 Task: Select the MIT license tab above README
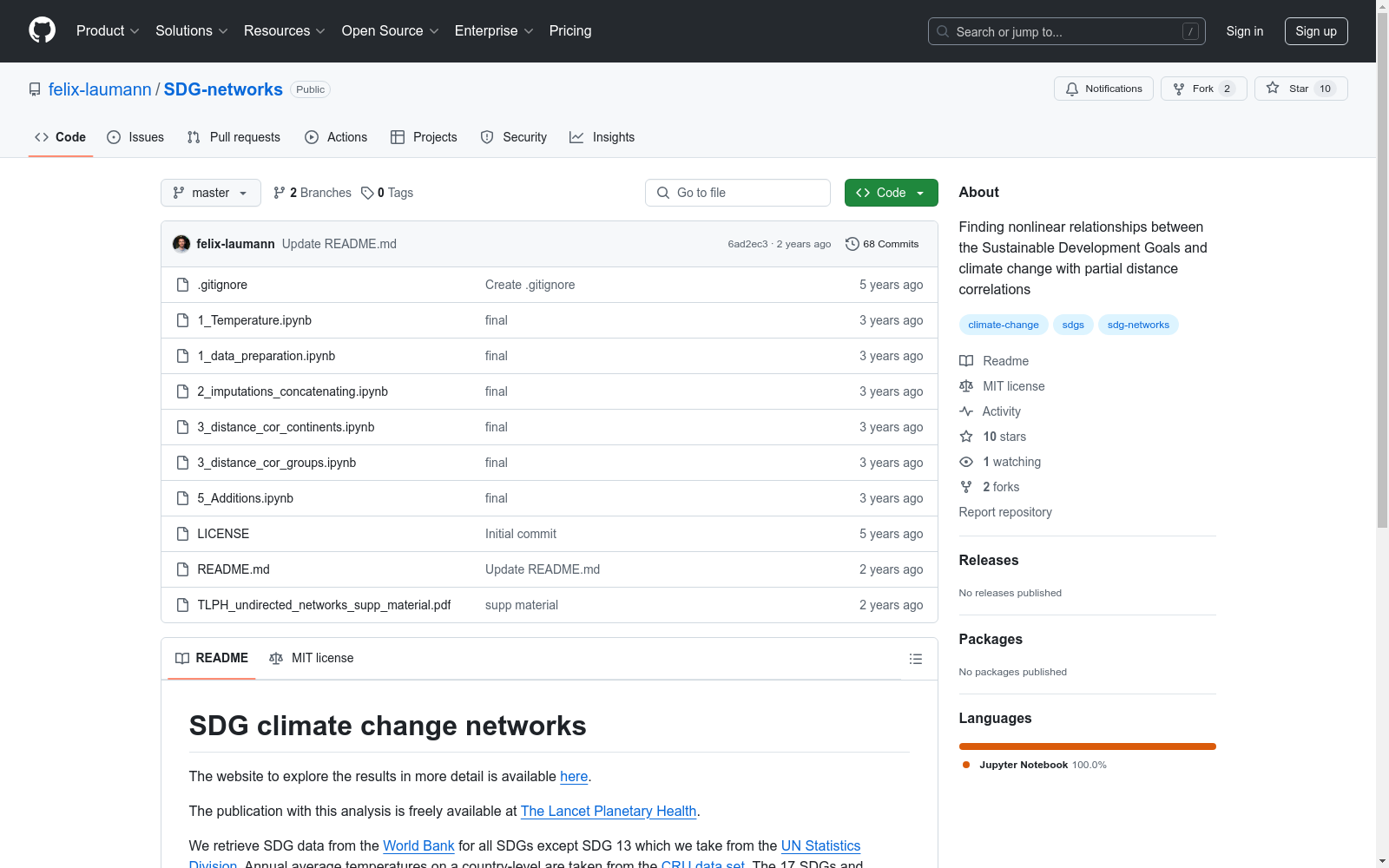click(x=312, y=658)
